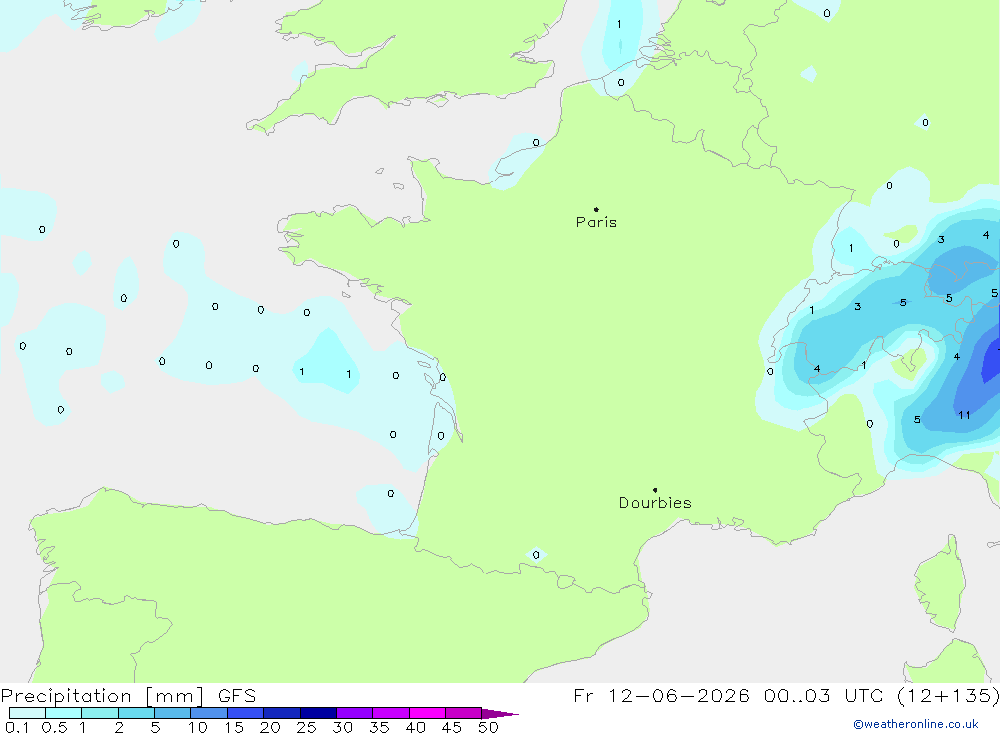This screenshot has width=1000, height=733.
Task: Pick the legend swatch between 15 and 20
Action: (246, 713)
